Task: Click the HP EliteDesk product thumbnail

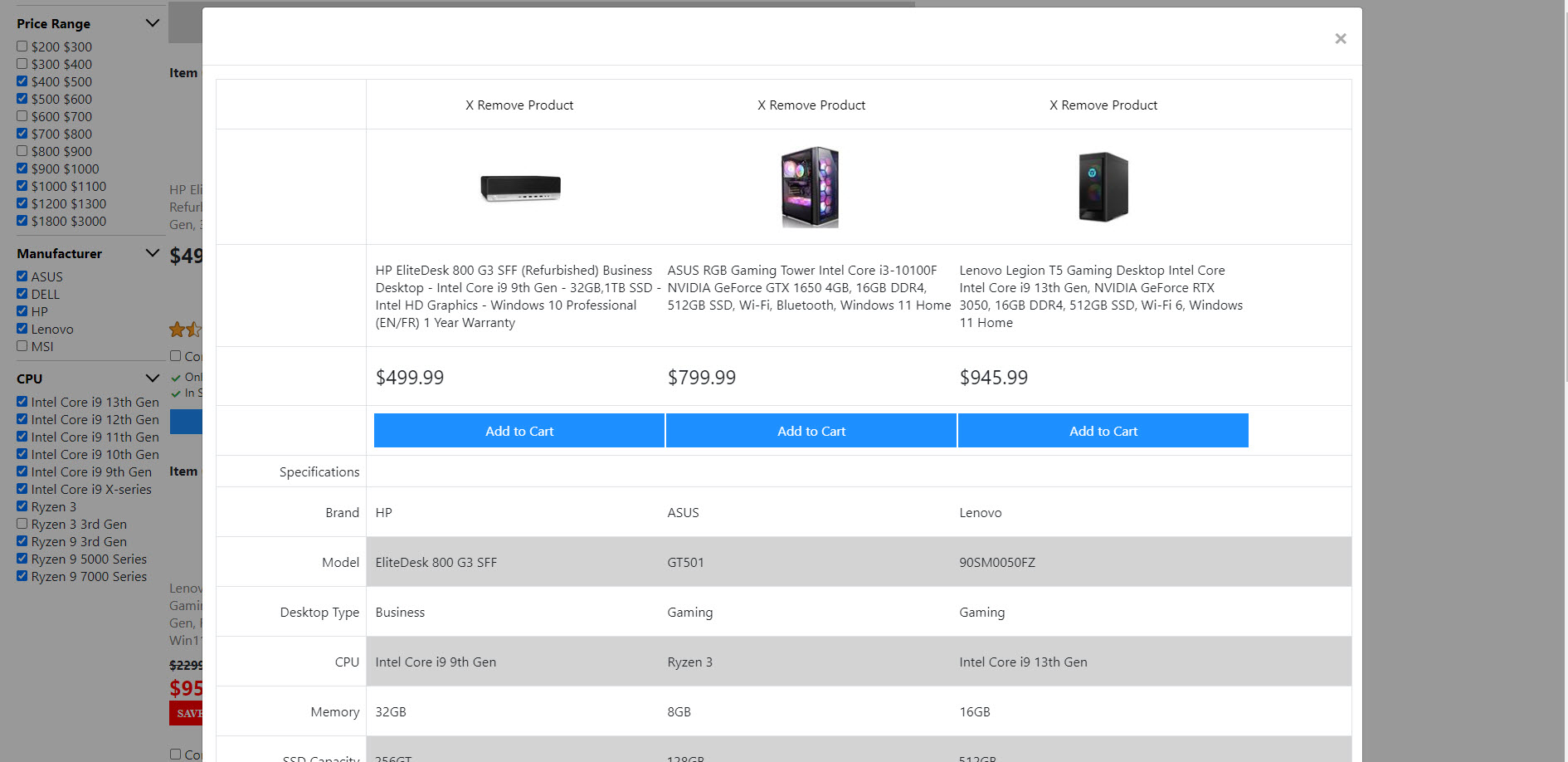Action: click(x=520, y=188)
